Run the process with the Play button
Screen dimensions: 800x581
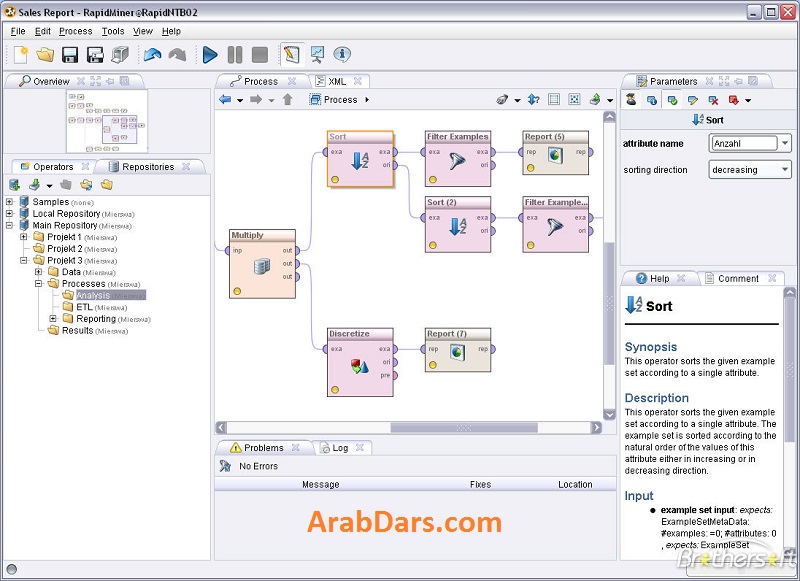(x=210, y=55)
